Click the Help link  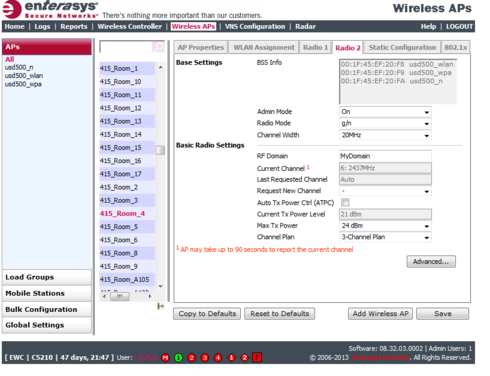point(428,27)
